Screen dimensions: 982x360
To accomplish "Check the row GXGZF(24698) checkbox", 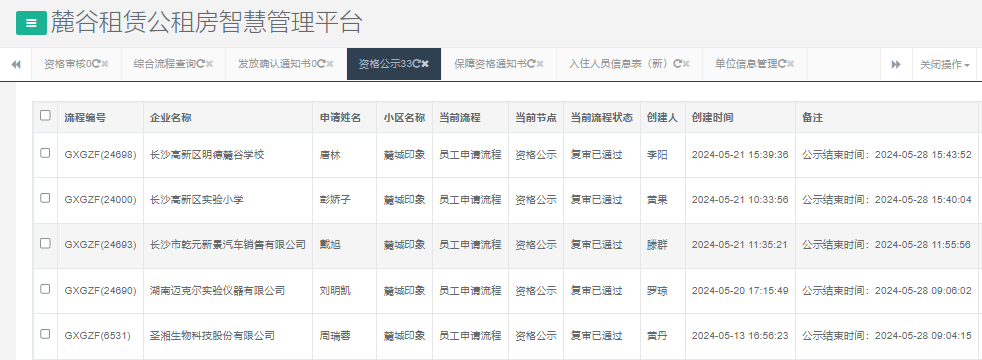I will [x=45, y=153].
